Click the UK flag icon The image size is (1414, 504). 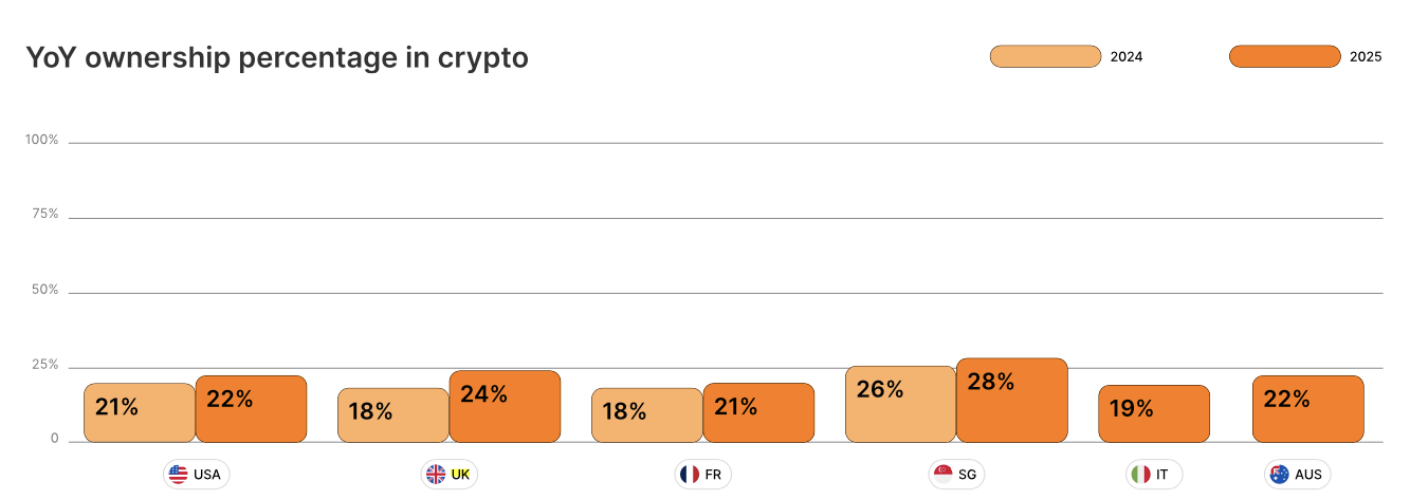coord(436,475)
